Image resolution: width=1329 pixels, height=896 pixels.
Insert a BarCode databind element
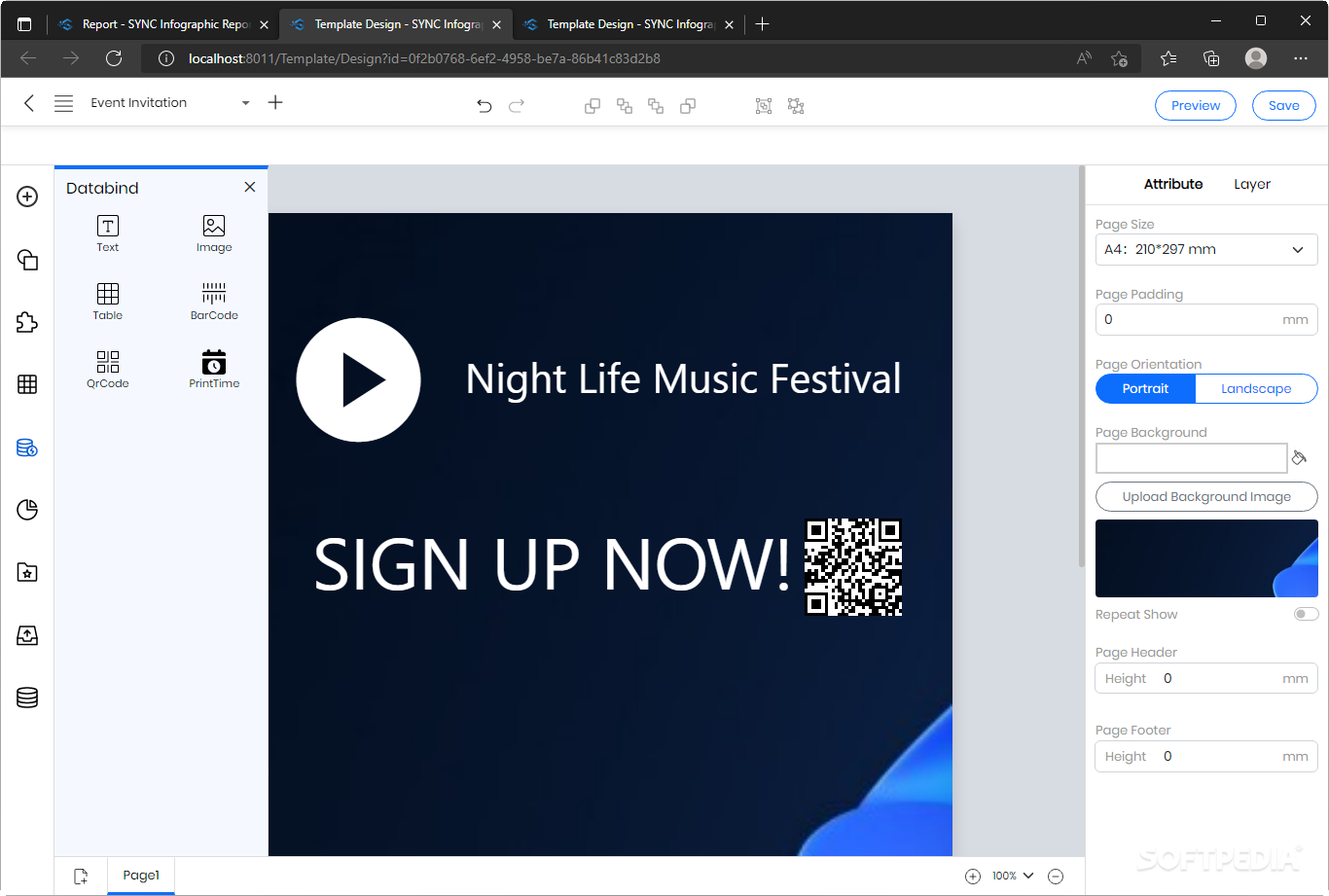214,302
